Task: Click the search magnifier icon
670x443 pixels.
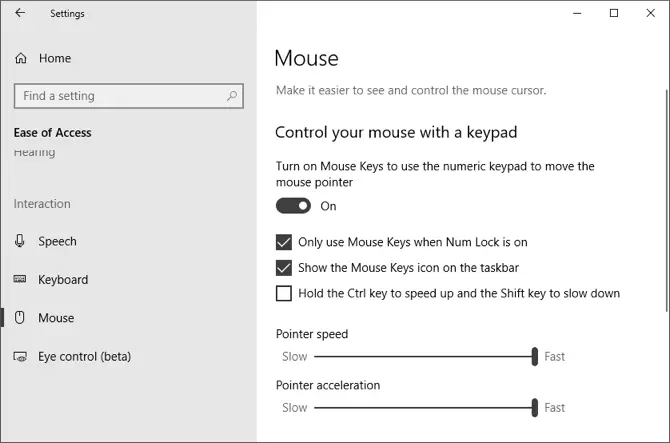Action: pyautogui.click(x=232, y=96)
